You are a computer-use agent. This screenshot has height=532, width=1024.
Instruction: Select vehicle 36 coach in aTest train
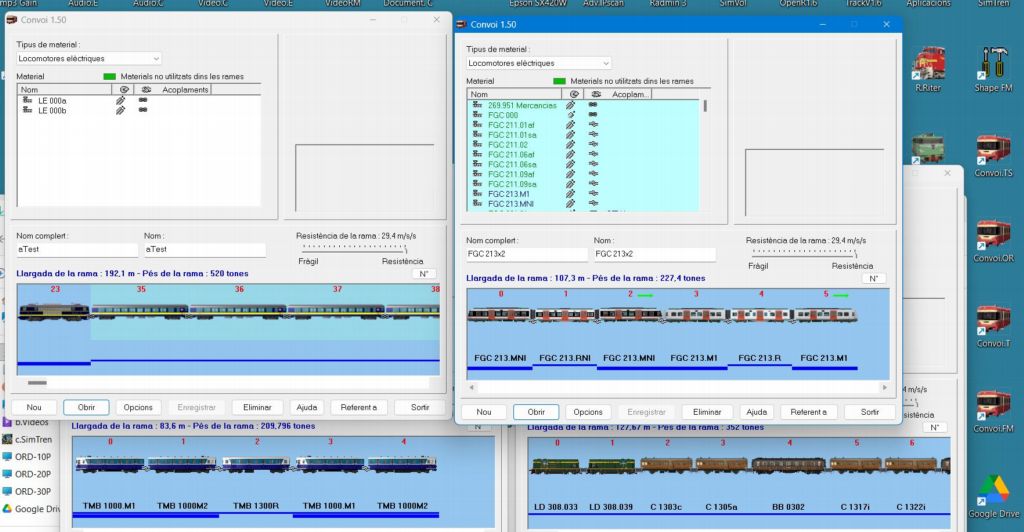[x=238, y=311]
